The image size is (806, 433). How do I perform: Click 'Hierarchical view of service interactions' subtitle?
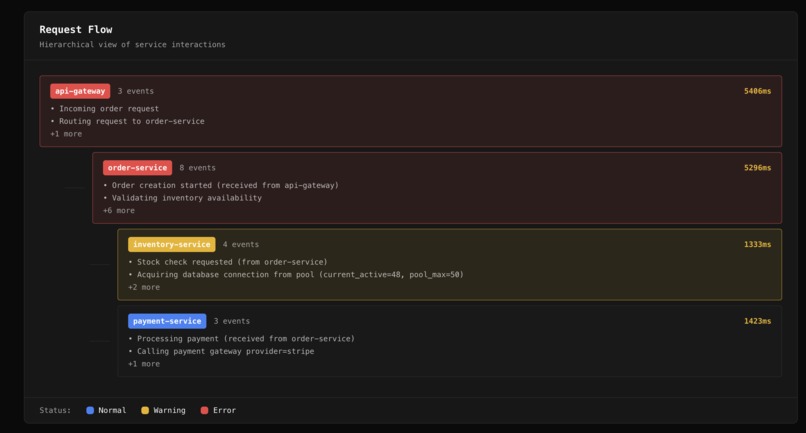pyautogui.click(x=132, y=45)
